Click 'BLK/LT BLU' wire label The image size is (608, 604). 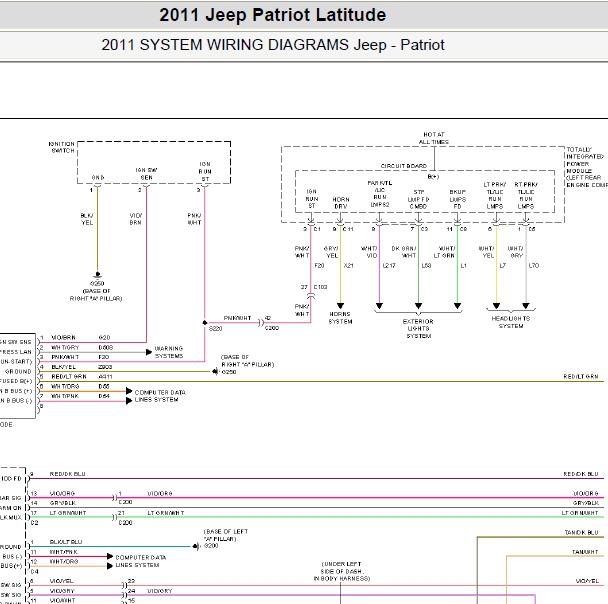[x=66, y=542]
